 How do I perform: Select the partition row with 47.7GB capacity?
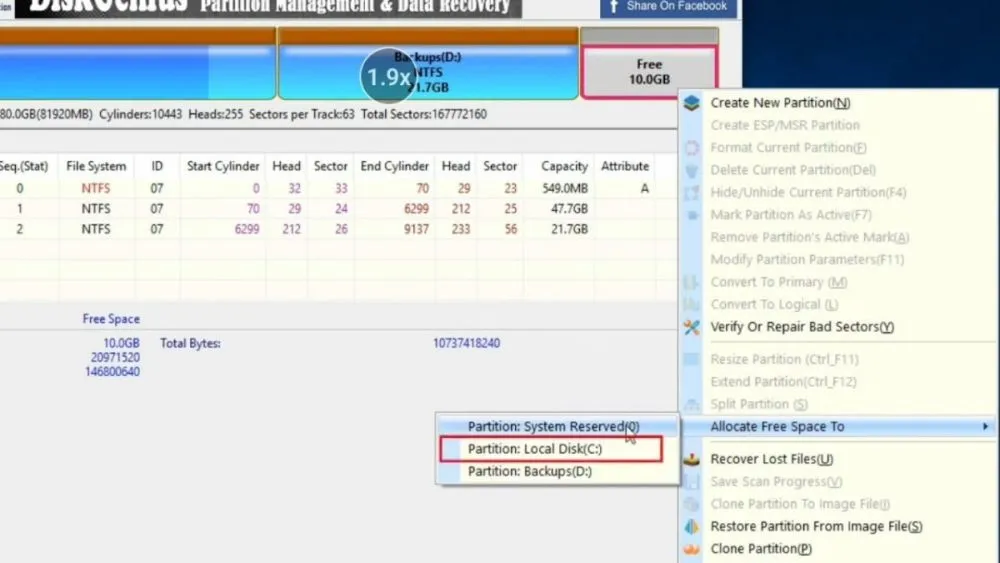click(300, 209)
